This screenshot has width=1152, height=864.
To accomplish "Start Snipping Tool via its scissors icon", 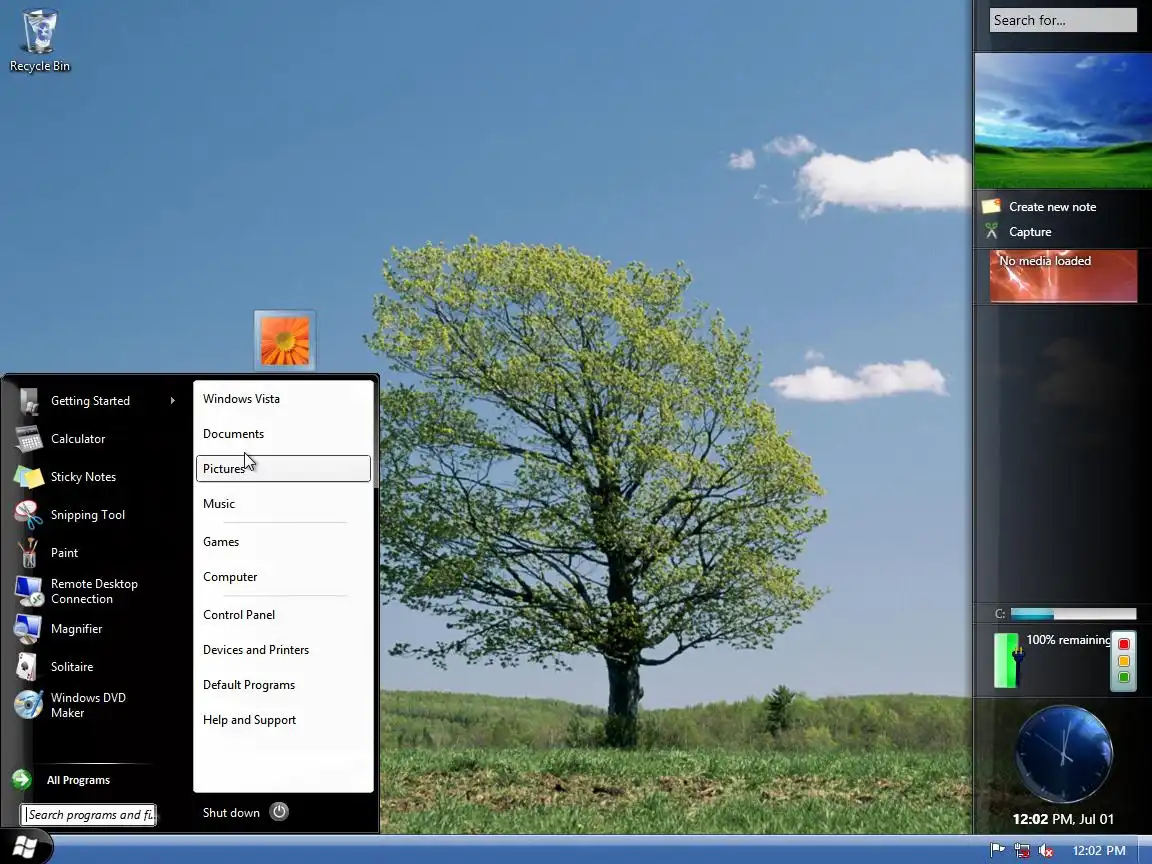I will (x=29, y=515).
